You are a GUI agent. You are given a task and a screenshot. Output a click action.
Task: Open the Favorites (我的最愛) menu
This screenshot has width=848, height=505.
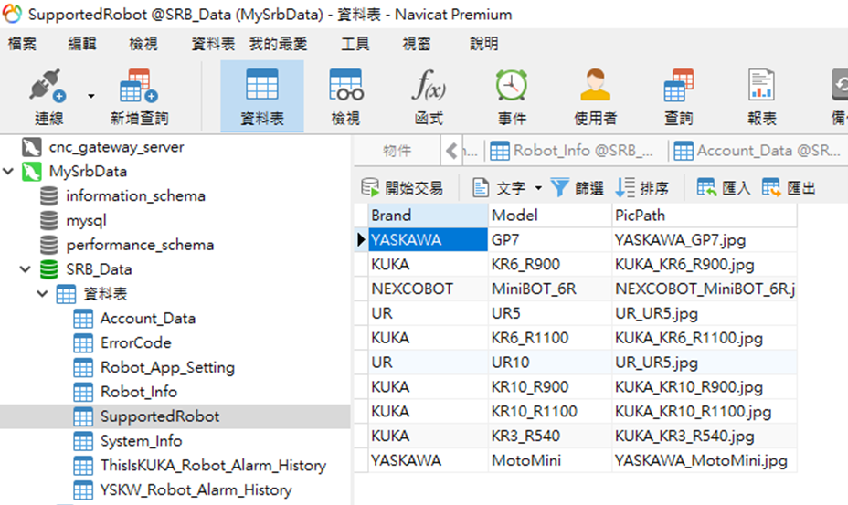[278, 44]
